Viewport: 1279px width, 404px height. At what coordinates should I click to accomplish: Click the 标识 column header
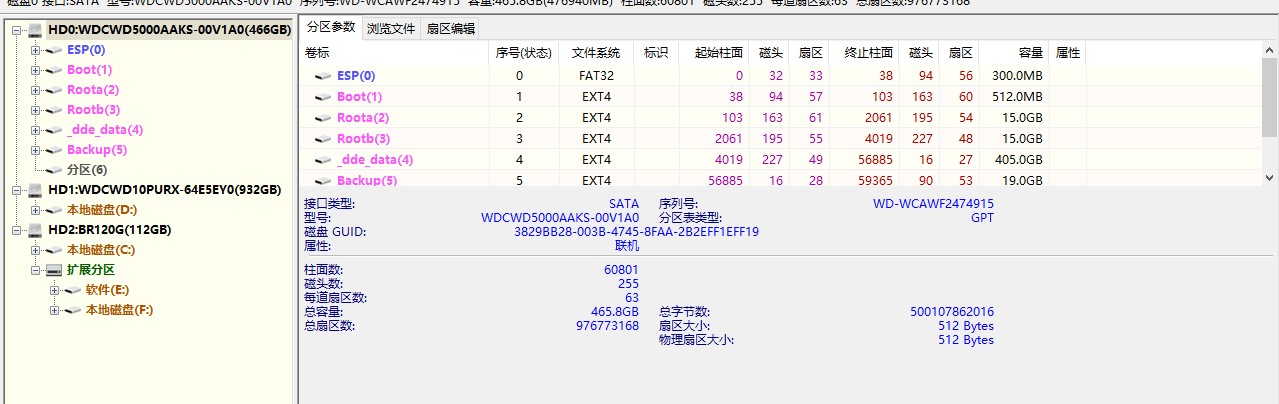656,53
